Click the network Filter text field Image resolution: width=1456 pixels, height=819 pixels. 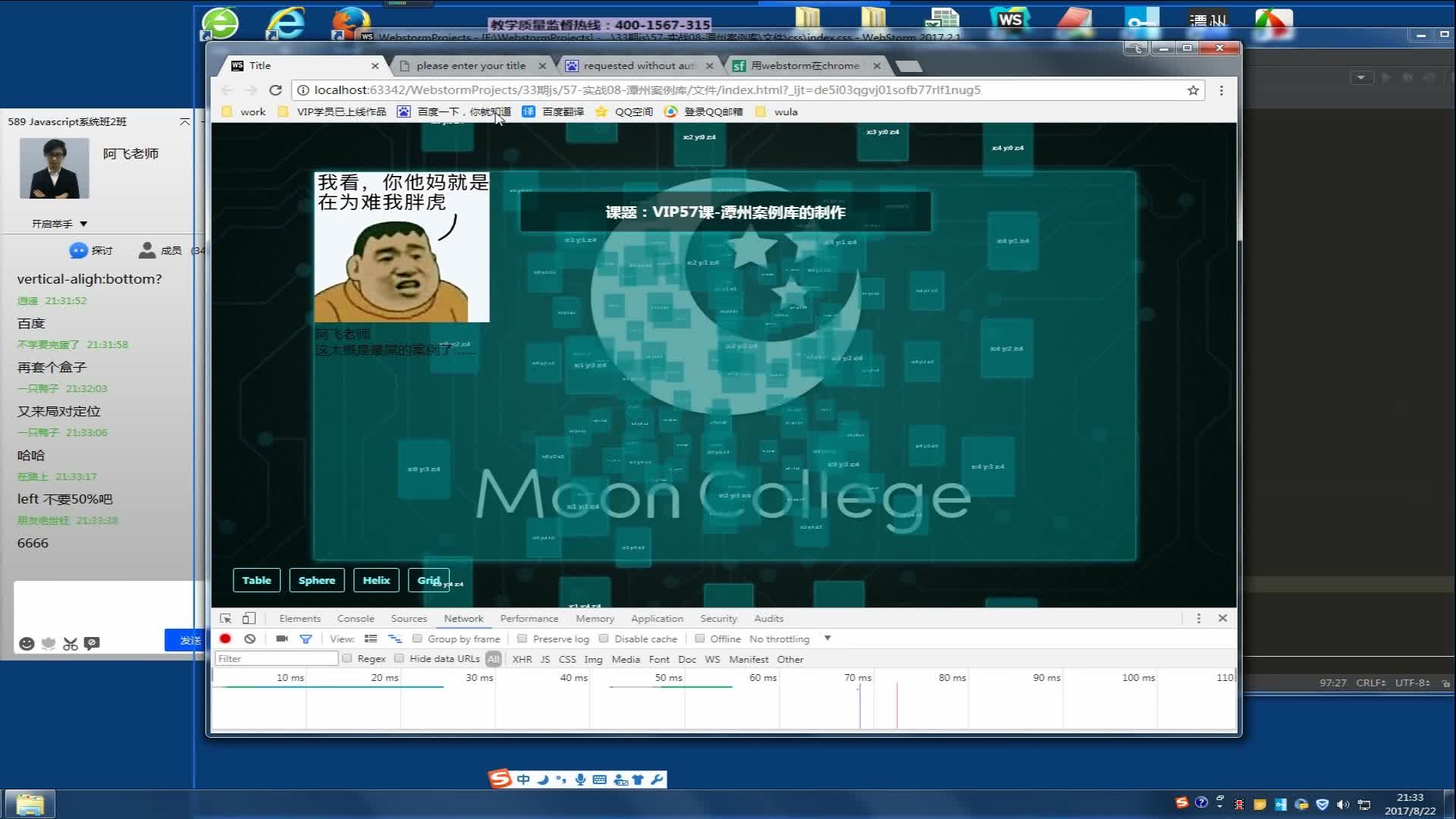276,658
